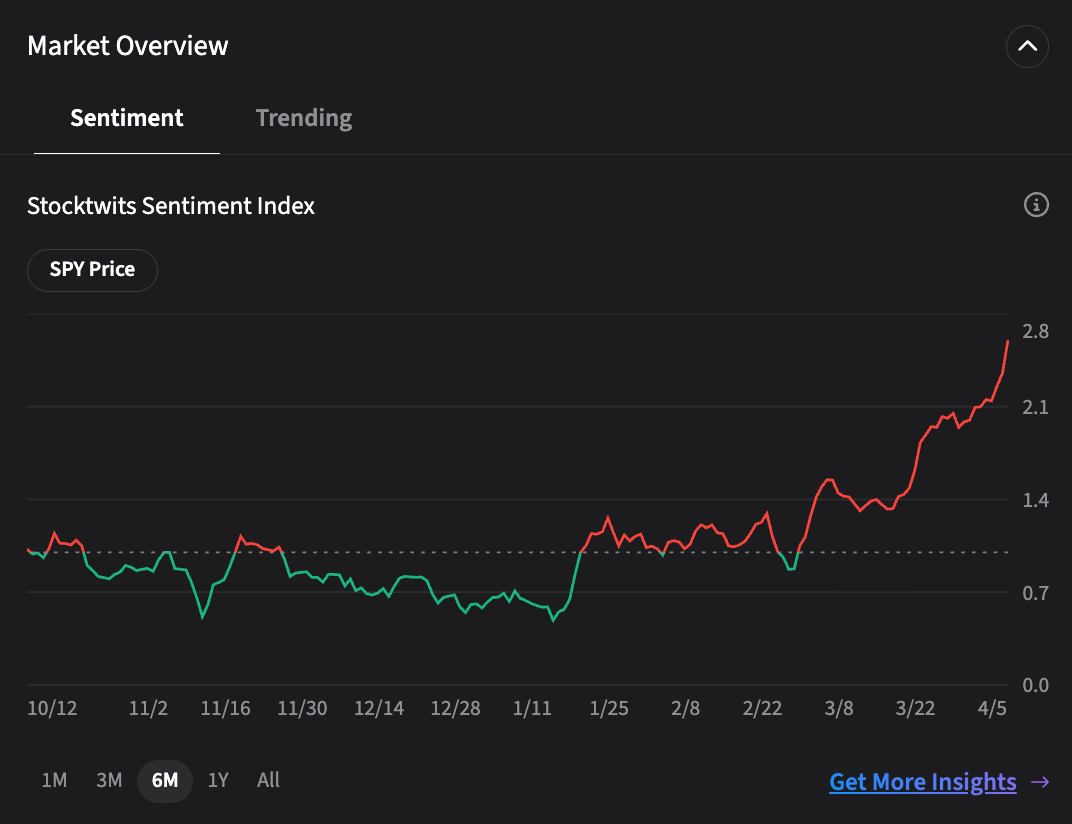The height and width of the screenshot is (824, 1072).
Task: Select the 1M time range
Action: [x=54, y=780]
